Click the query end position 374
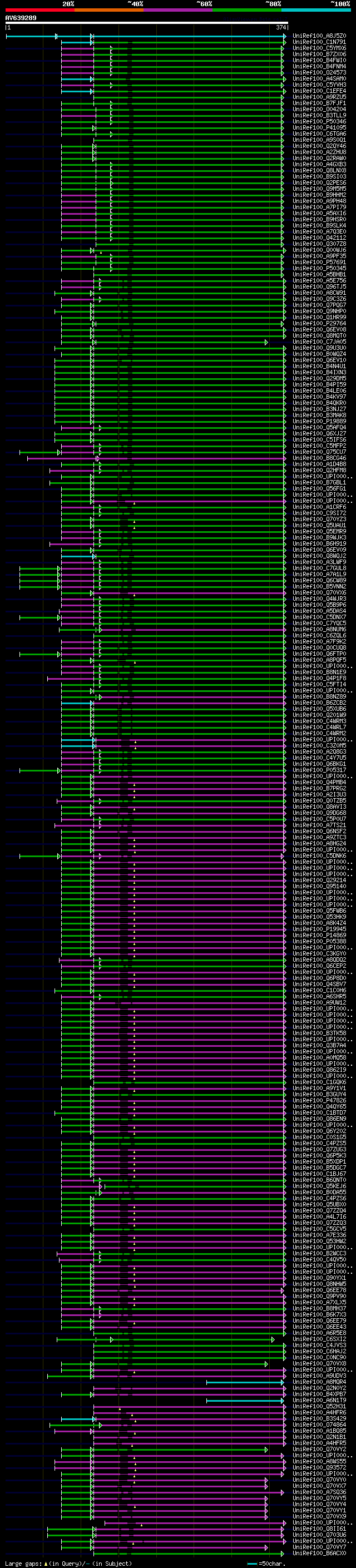The height and width of the screenshot is (1568, 356). point(281,27)
